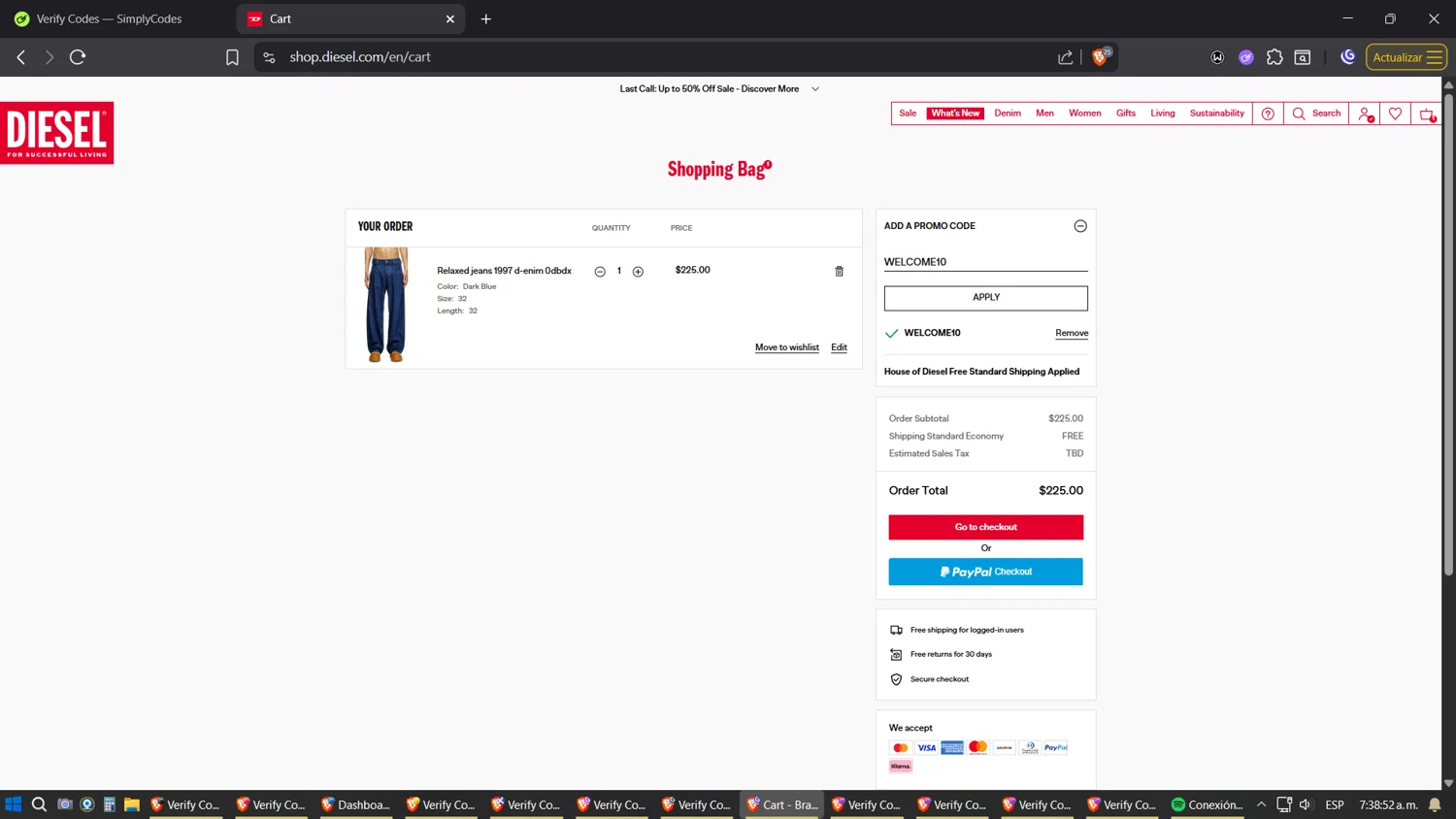Remove the WELCOME10 promo code
The image size is (1456, 819).
coord(1072,333)
